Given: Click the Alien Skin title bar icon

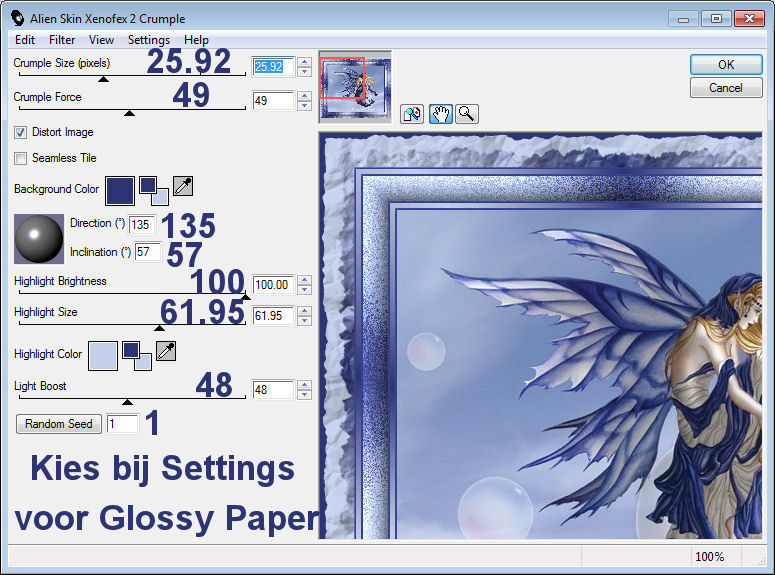Looking at the screenshot, I should [x=17, y=18].
